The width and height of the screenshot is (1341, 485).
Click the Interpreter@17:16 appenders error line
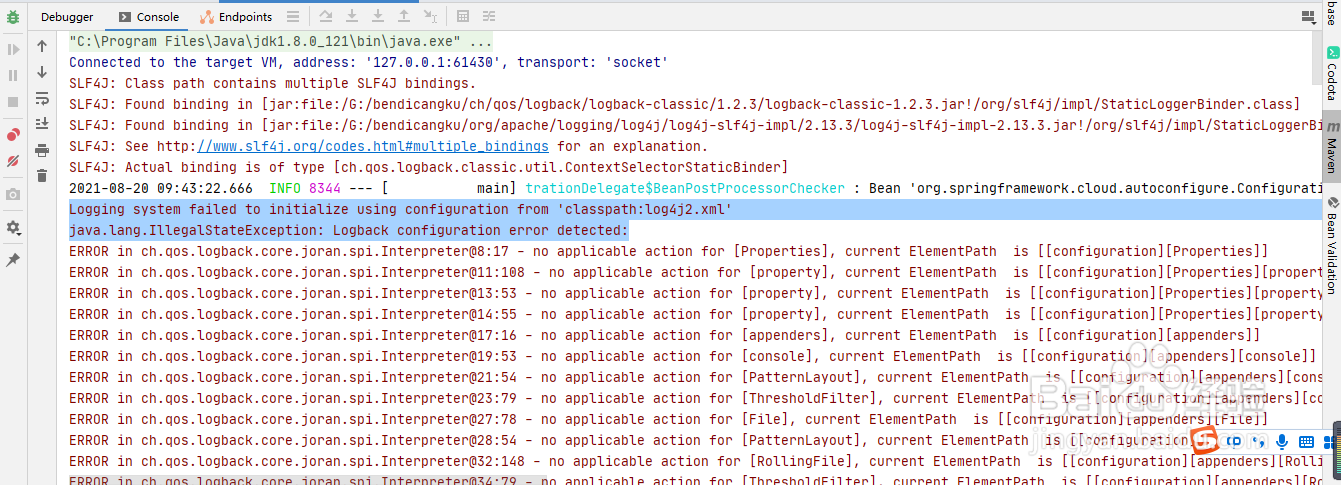[x=665, y=335]
